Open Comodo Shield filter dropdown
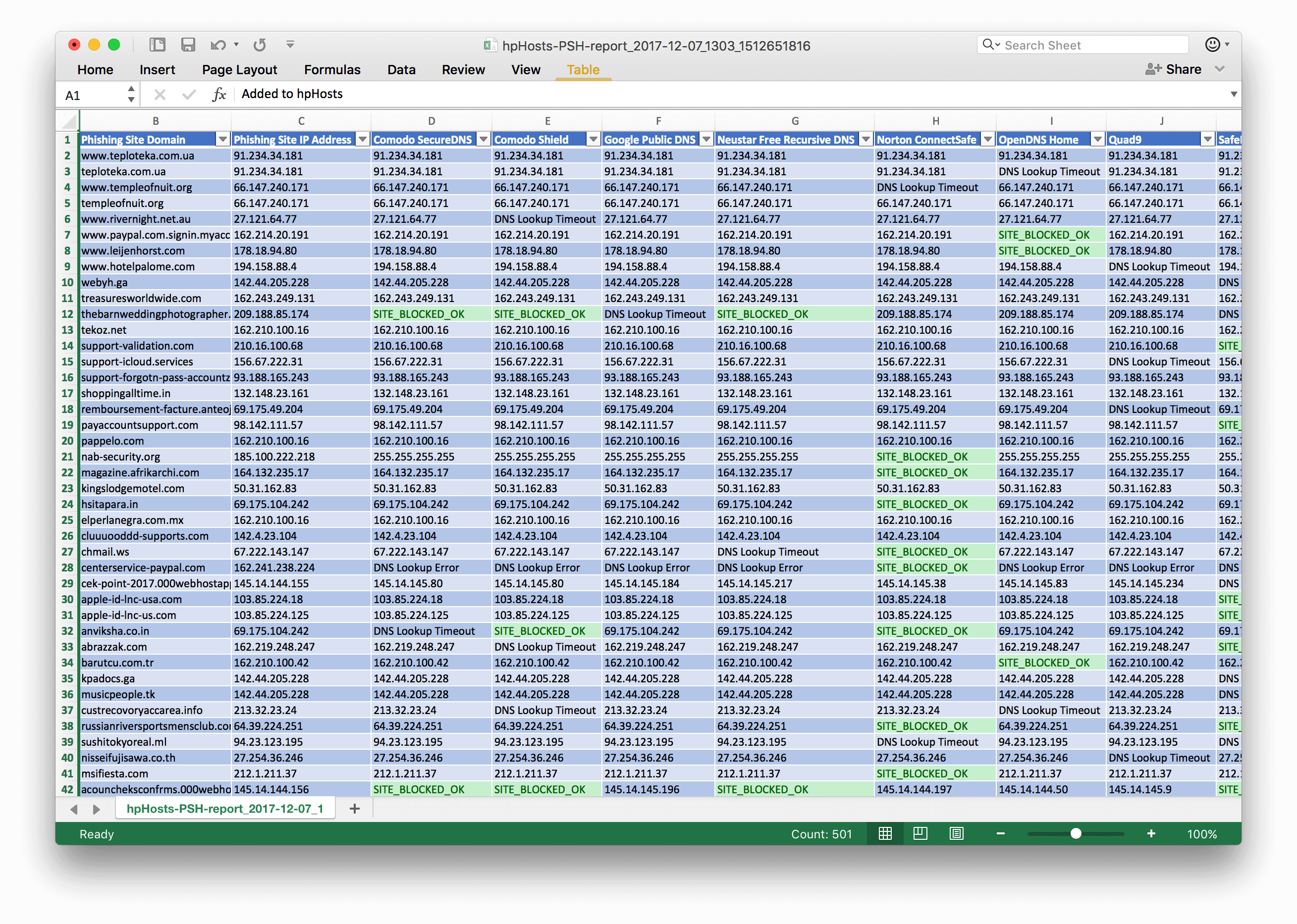 (x=594, y=140)
